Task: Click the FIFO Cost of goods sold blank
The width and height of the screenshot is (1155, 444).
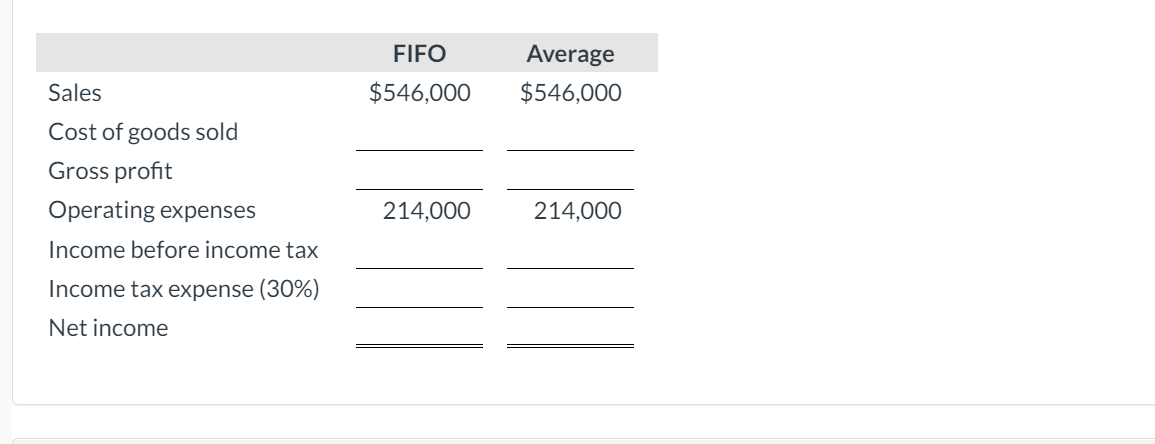Action: 419,133
